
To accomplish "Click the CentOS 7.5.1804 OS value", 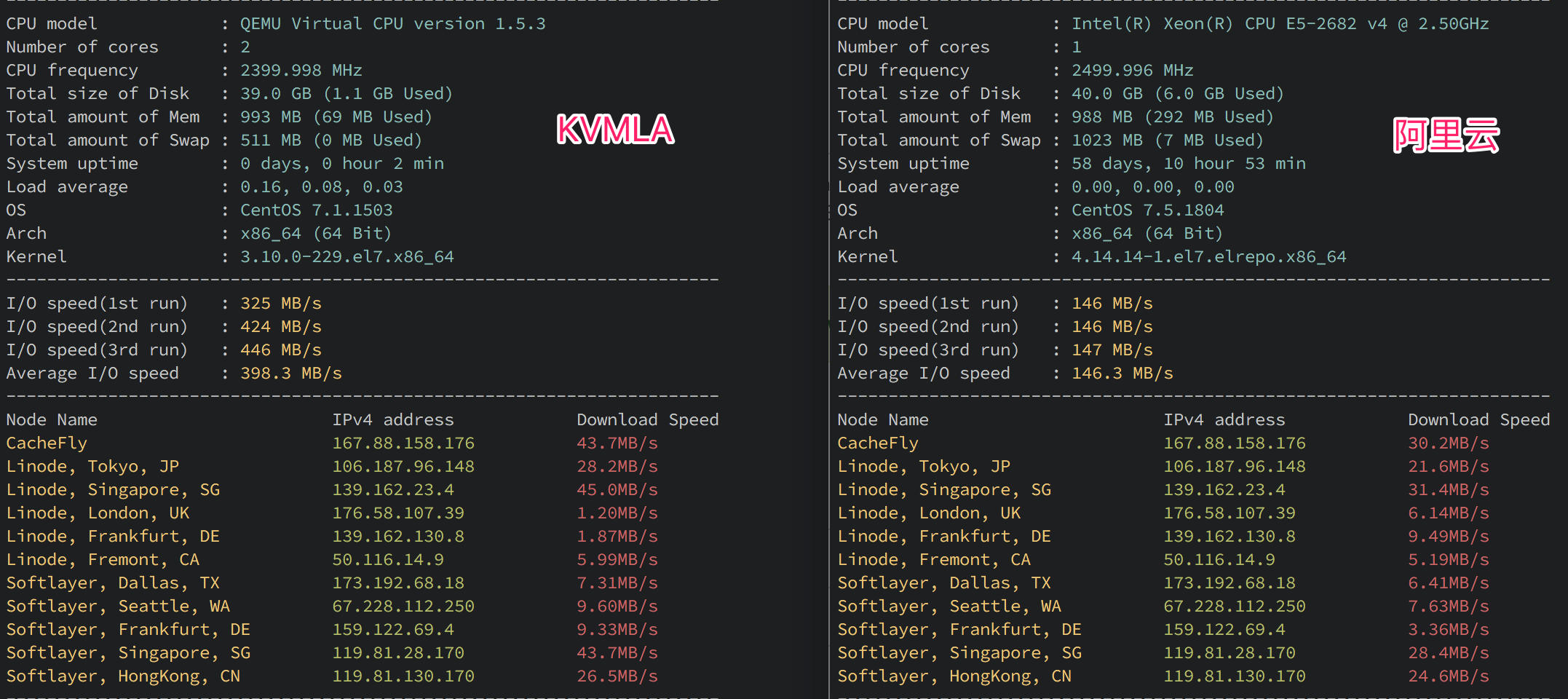I will (1147, 210).
